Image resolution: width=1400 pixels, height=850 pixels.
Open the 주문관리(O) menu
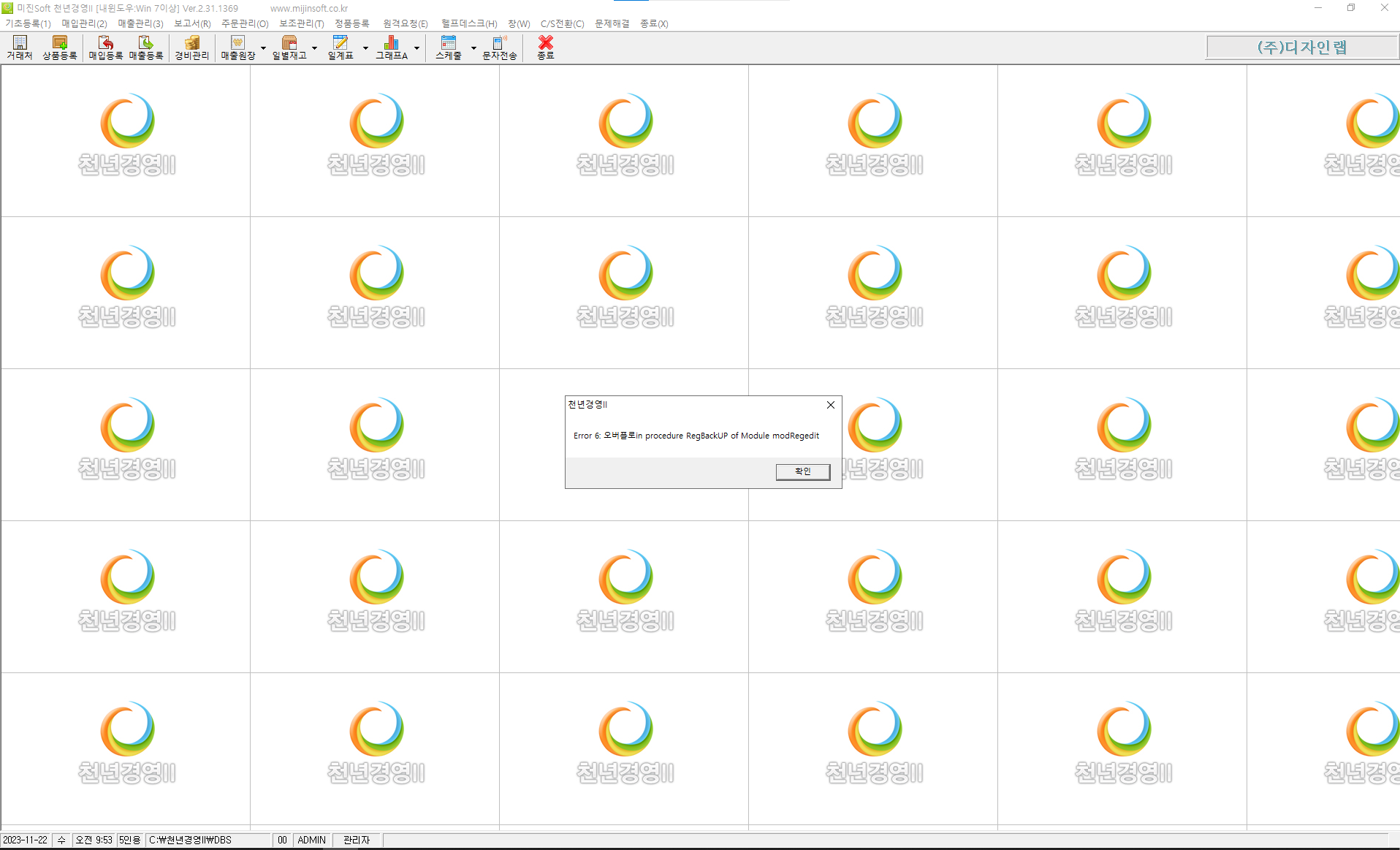(x=245, y=23)
